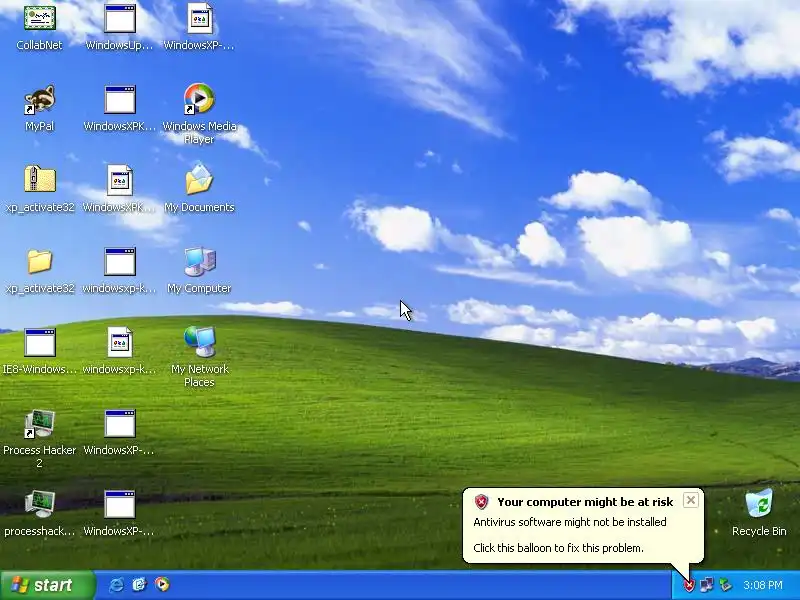The image size is (800, 600).
Task: Select the plain yellow xp_activate32 folder
Action: tap(39, 261)
